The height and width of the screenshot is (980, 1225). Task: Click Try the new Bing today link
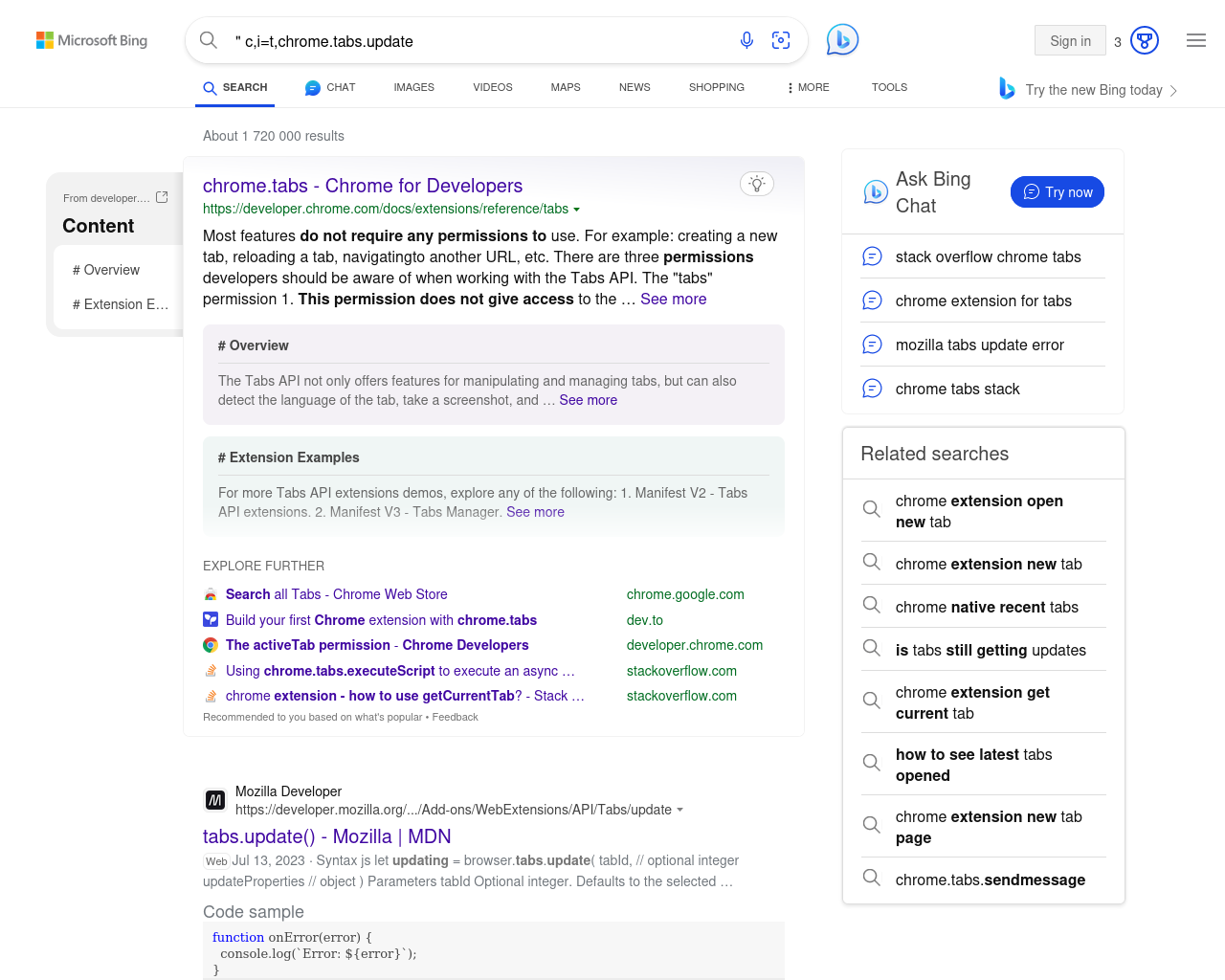[x=1094, y=90]
